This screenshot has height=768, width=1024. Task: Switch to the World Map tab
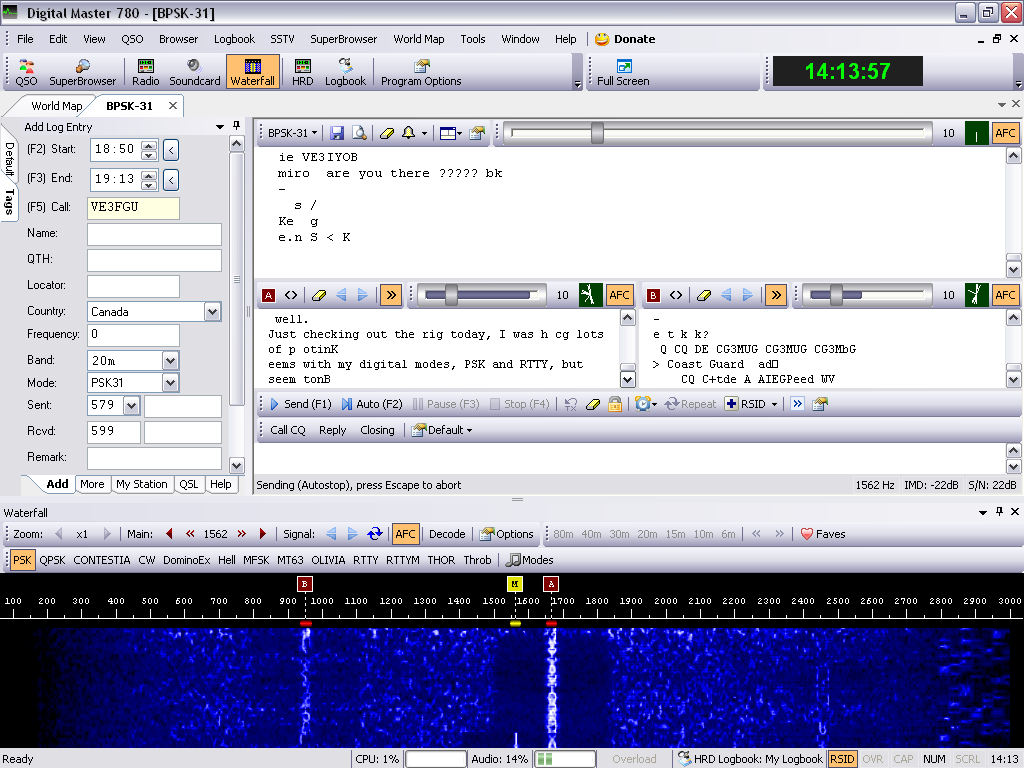pyautogui.click(x=56, y=106)
